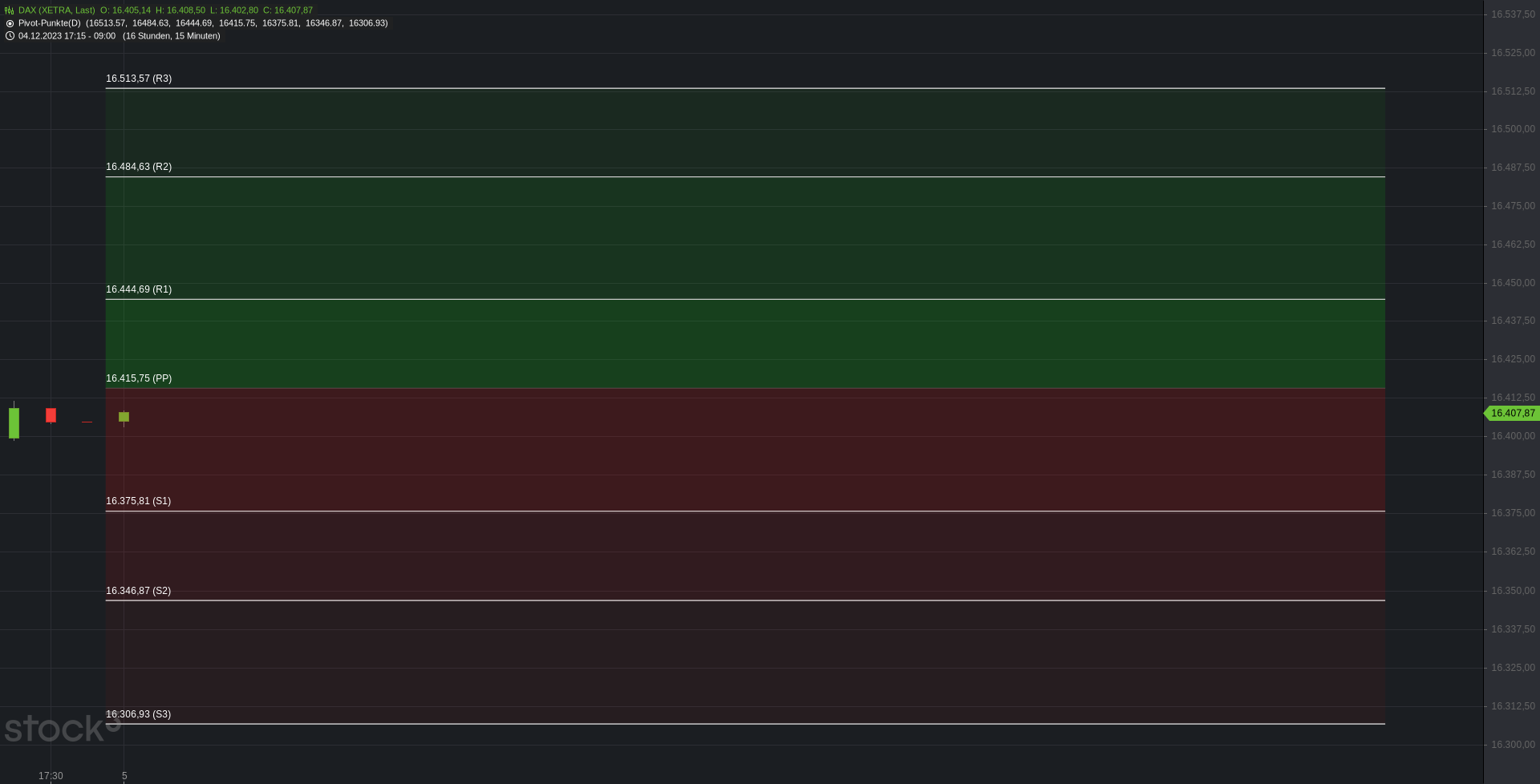The image size is (1540, 784).
Task: Select the red candlestick near 17:30
Action: pyautogui.click(x=51, y=415)
